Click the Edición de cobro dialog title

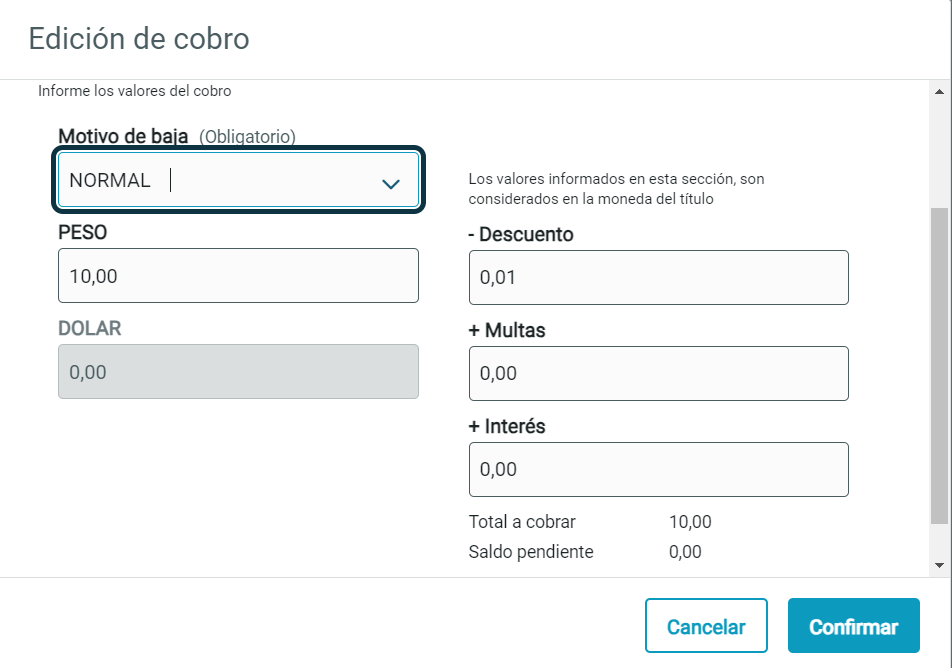coord(139,39)
